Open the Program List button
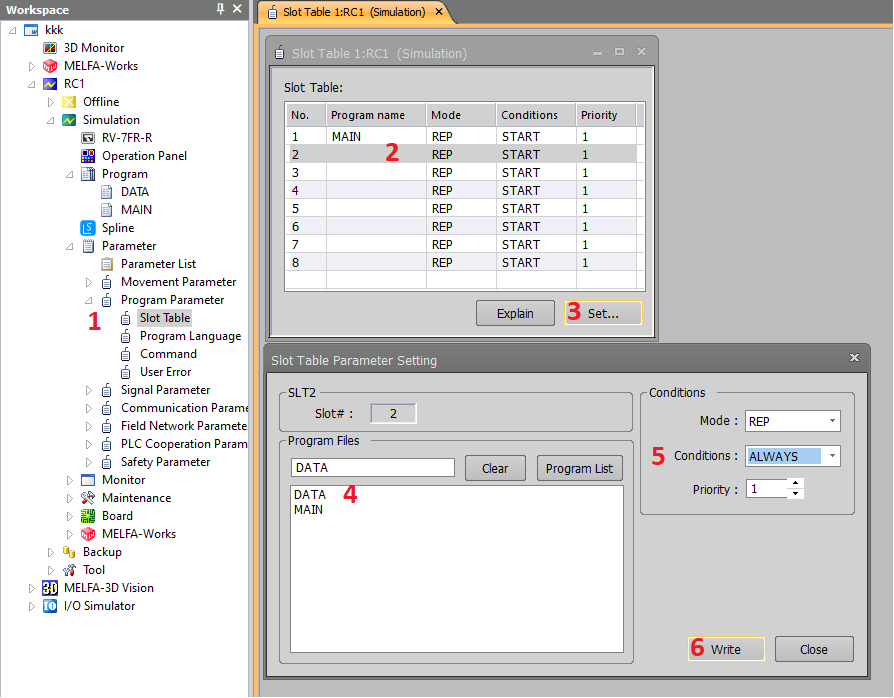 tap(579, 469)
